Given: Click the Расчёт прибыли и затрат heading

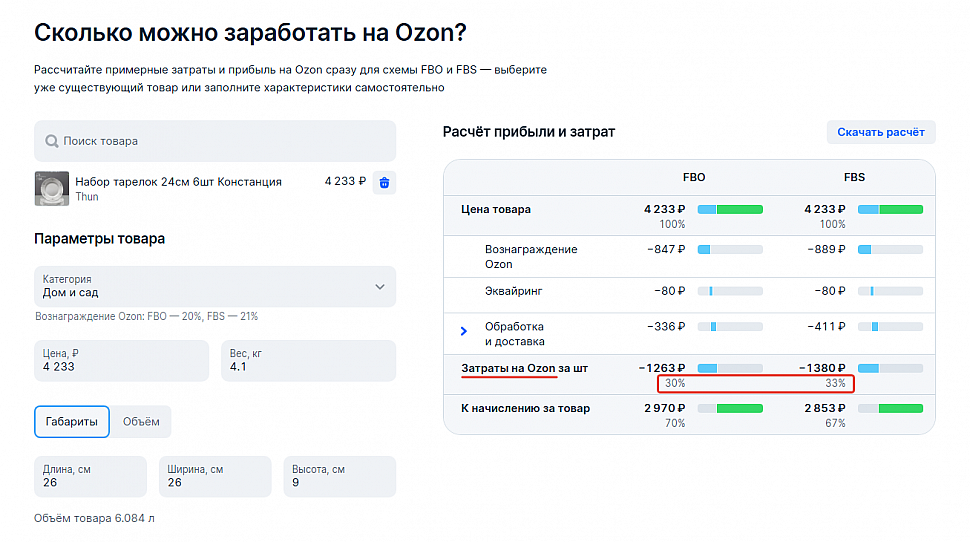Looking at the screenshot, I should [529, 132].
